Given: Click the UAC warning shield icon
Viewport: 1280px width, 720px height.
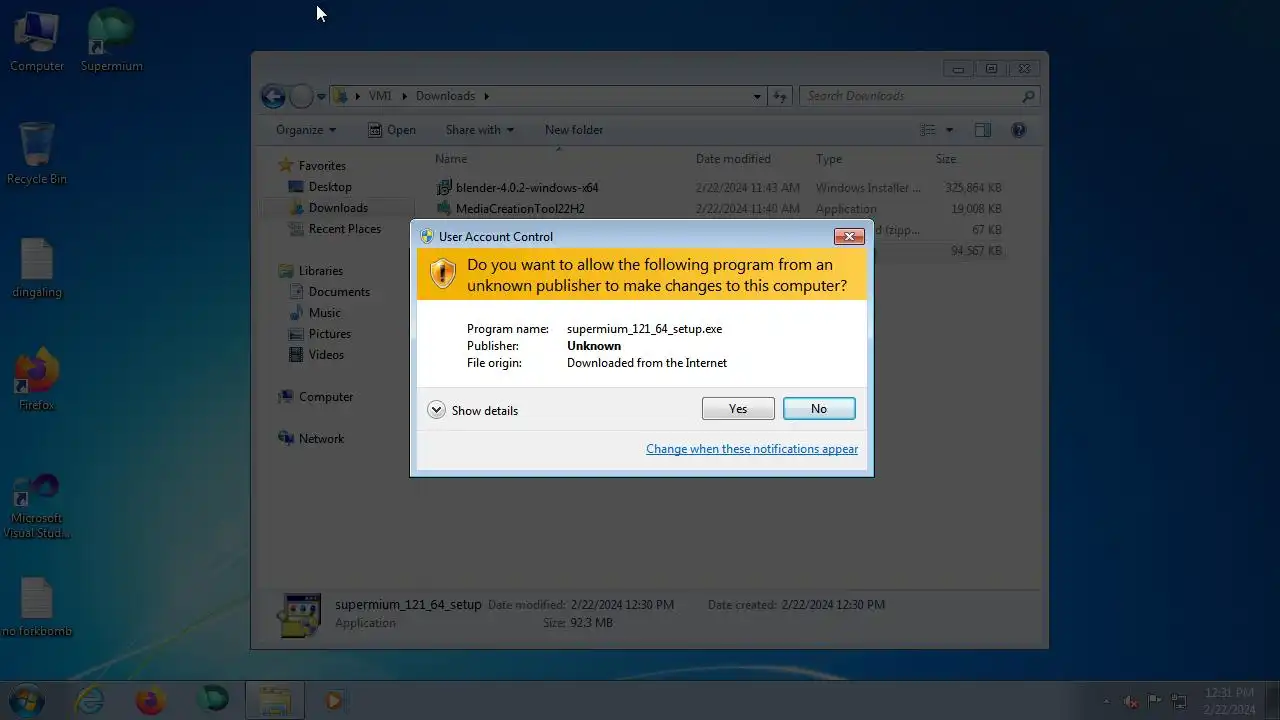Looking at the screenshot, I should pyautogui.click(x=442, y=273).
